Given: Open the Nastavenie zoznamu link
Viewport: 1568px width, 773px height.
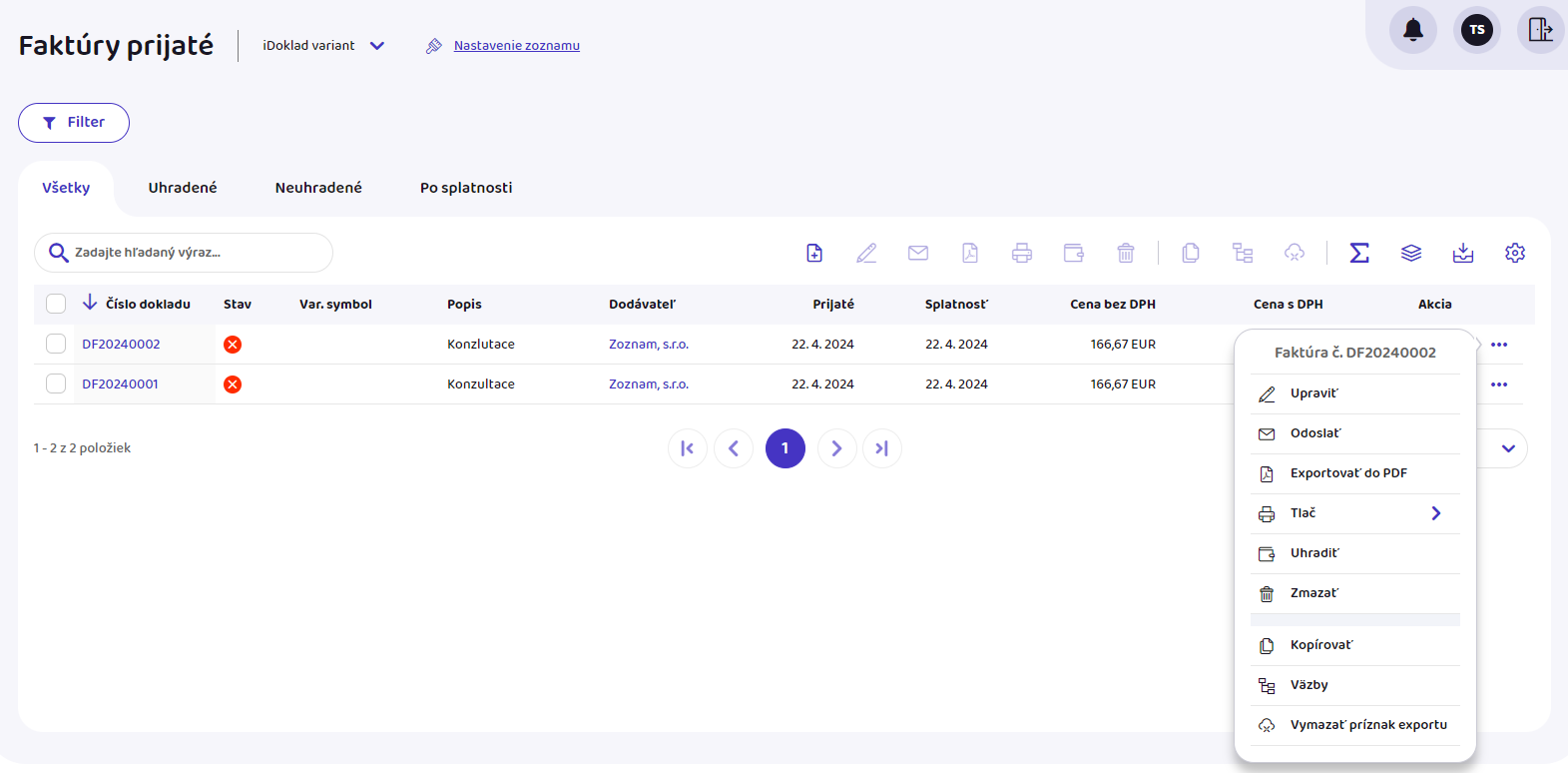Looking at the screenshot, I should [x=516, y=46].
